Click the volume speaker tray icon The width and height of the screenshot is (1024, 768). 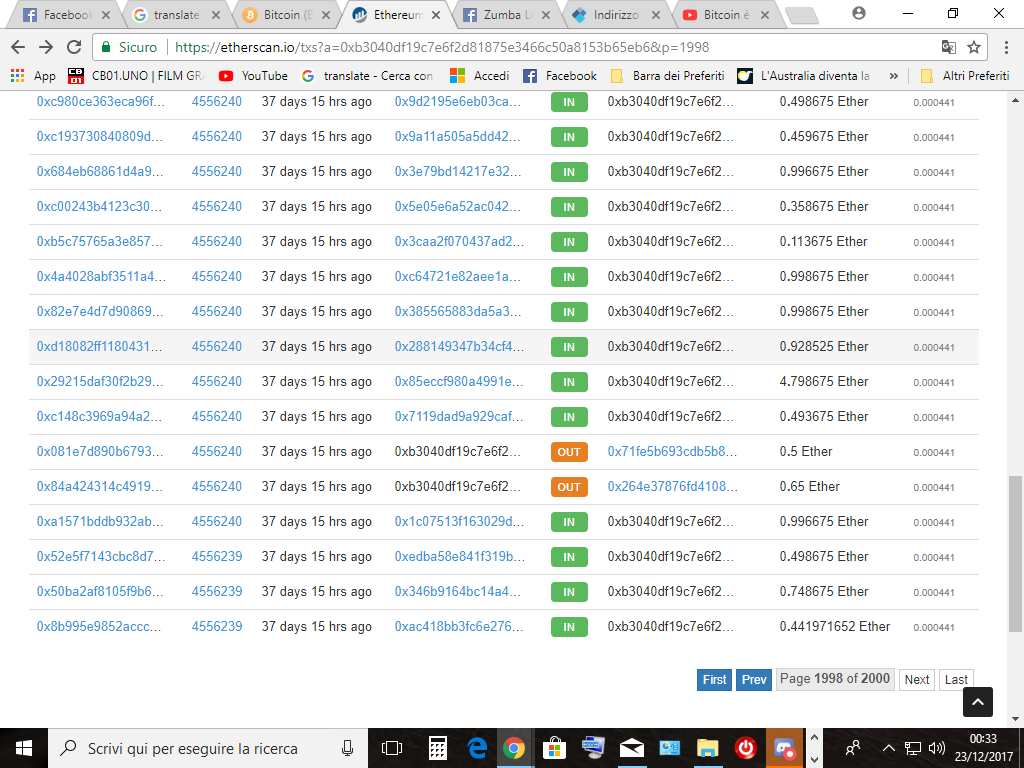936,748
